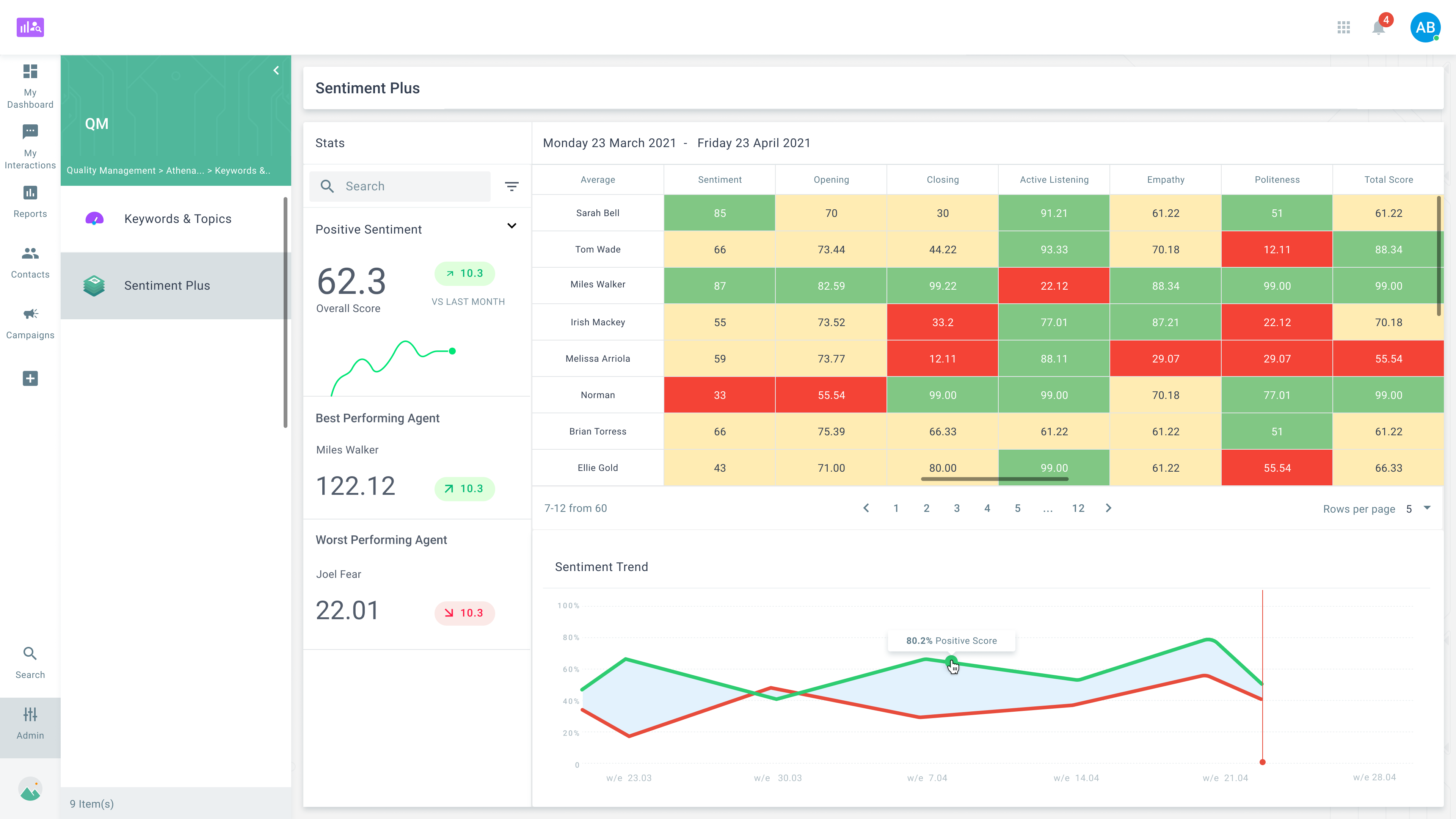Select the Melissa Arriola row name

pos(598,358)
